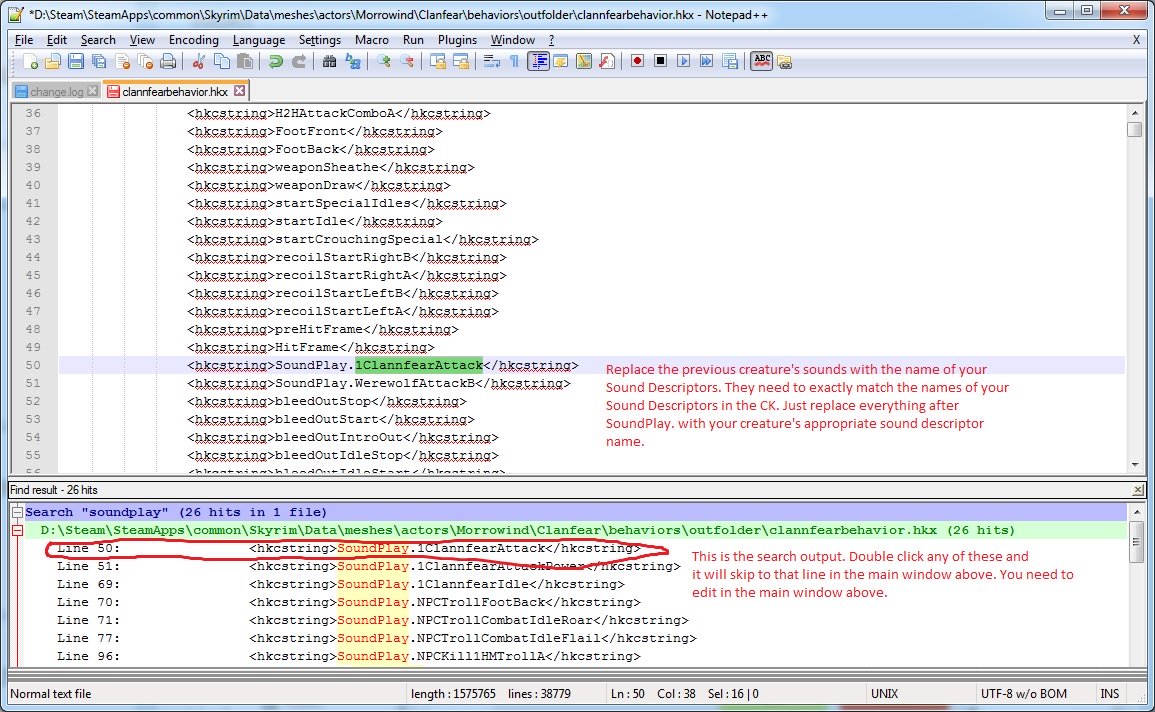Open the ? help menu

pos(551,40)
